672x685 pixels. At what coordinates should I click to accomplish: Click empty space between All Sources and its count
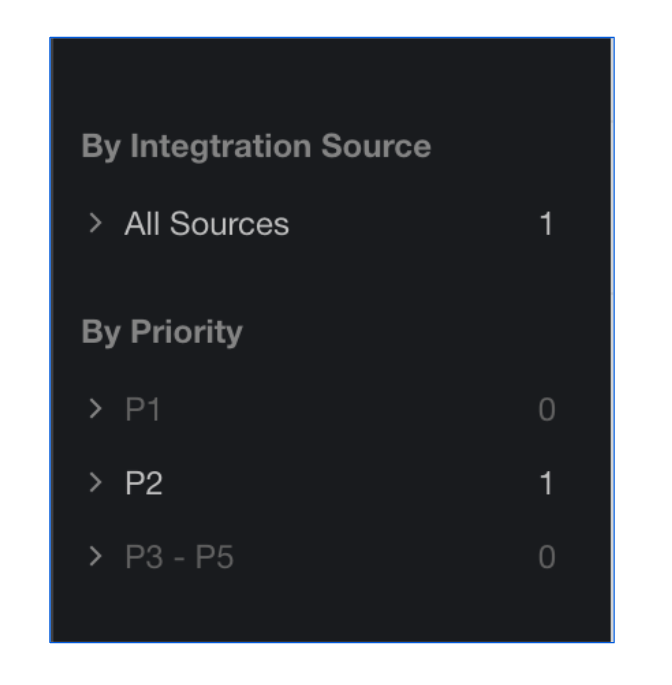[413, 224]
